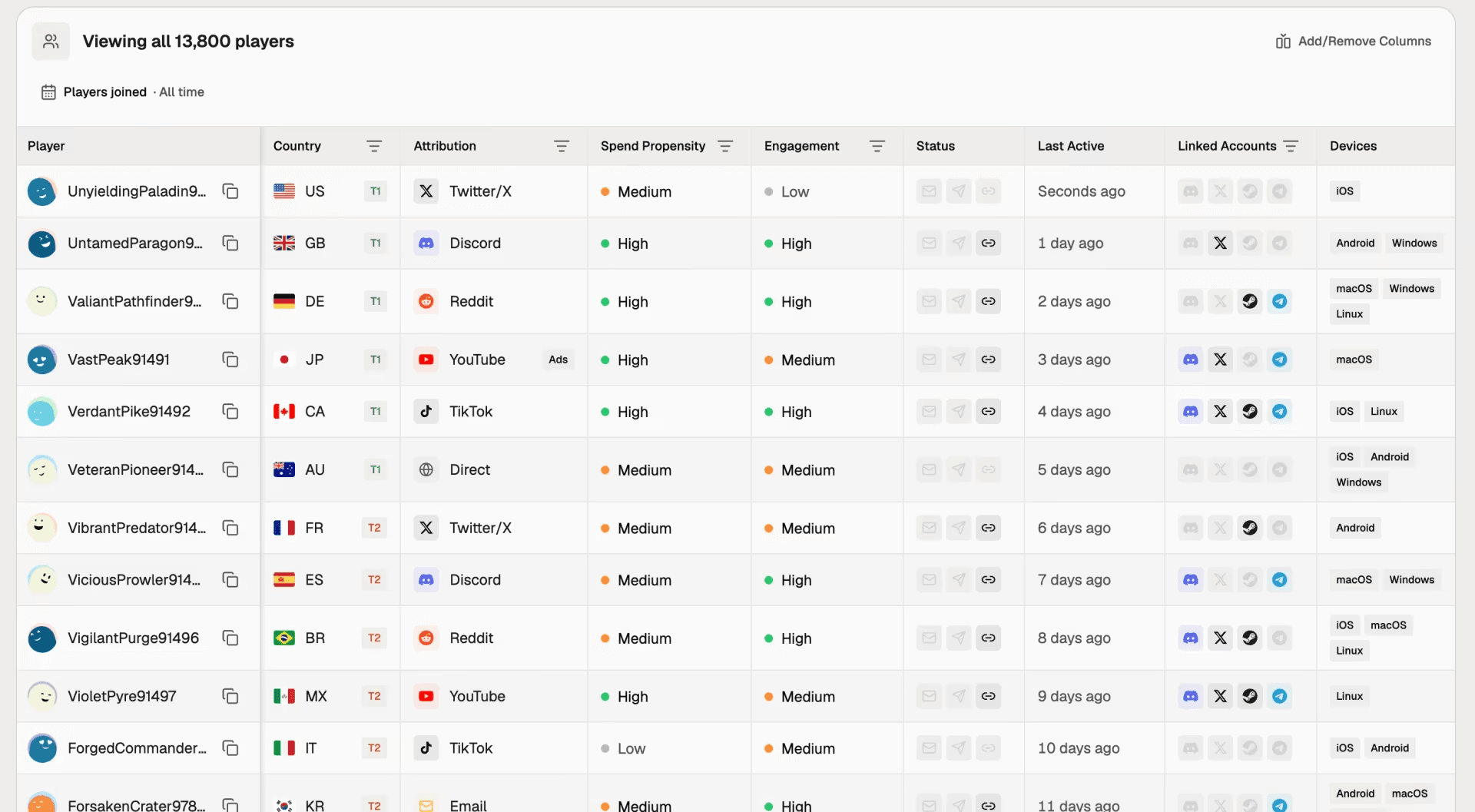
Task: Click the players group icon in header
Action: tap(51, 41)
